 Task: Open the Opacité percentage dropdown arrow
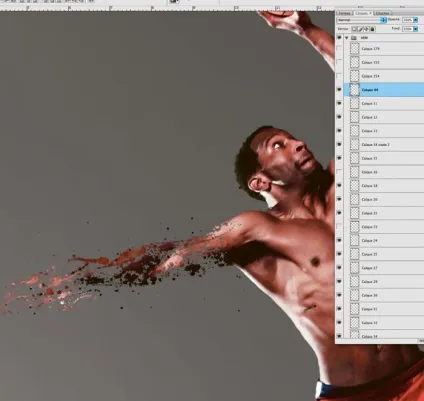pos(415,20)
